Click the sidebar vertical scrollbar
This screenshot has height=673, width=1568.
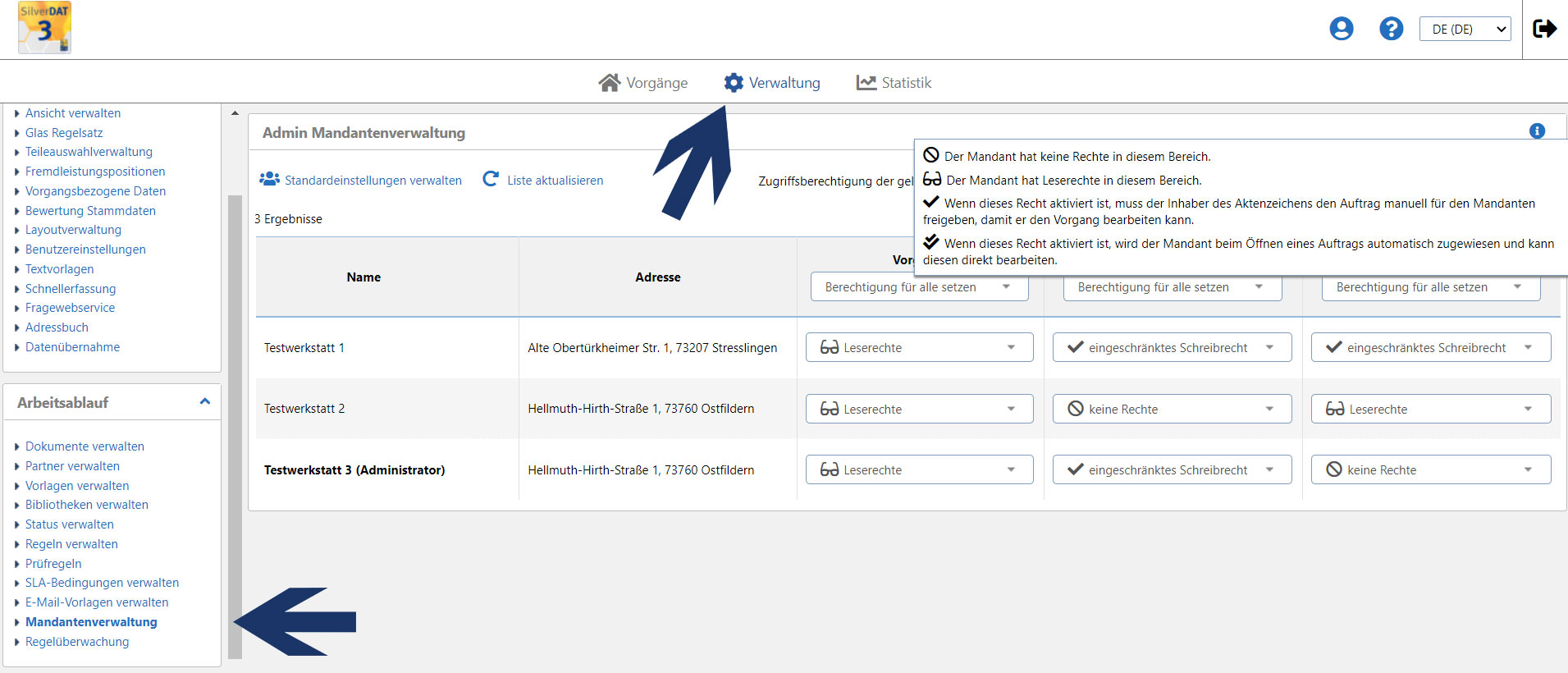pyautogui.click(x=235, y=427)
